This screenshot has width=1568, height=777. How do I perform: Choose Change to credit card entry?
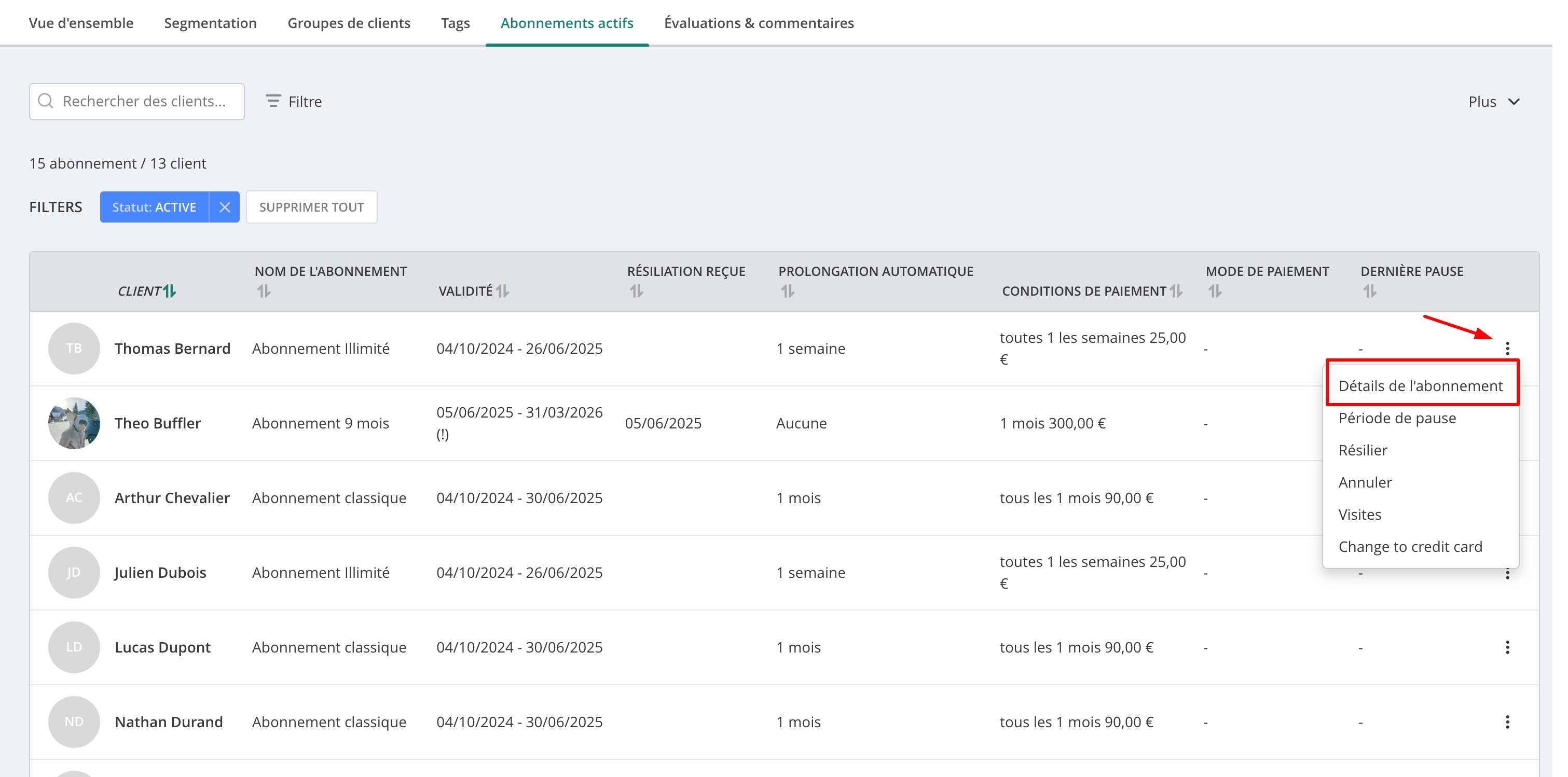coord(1421,547)
